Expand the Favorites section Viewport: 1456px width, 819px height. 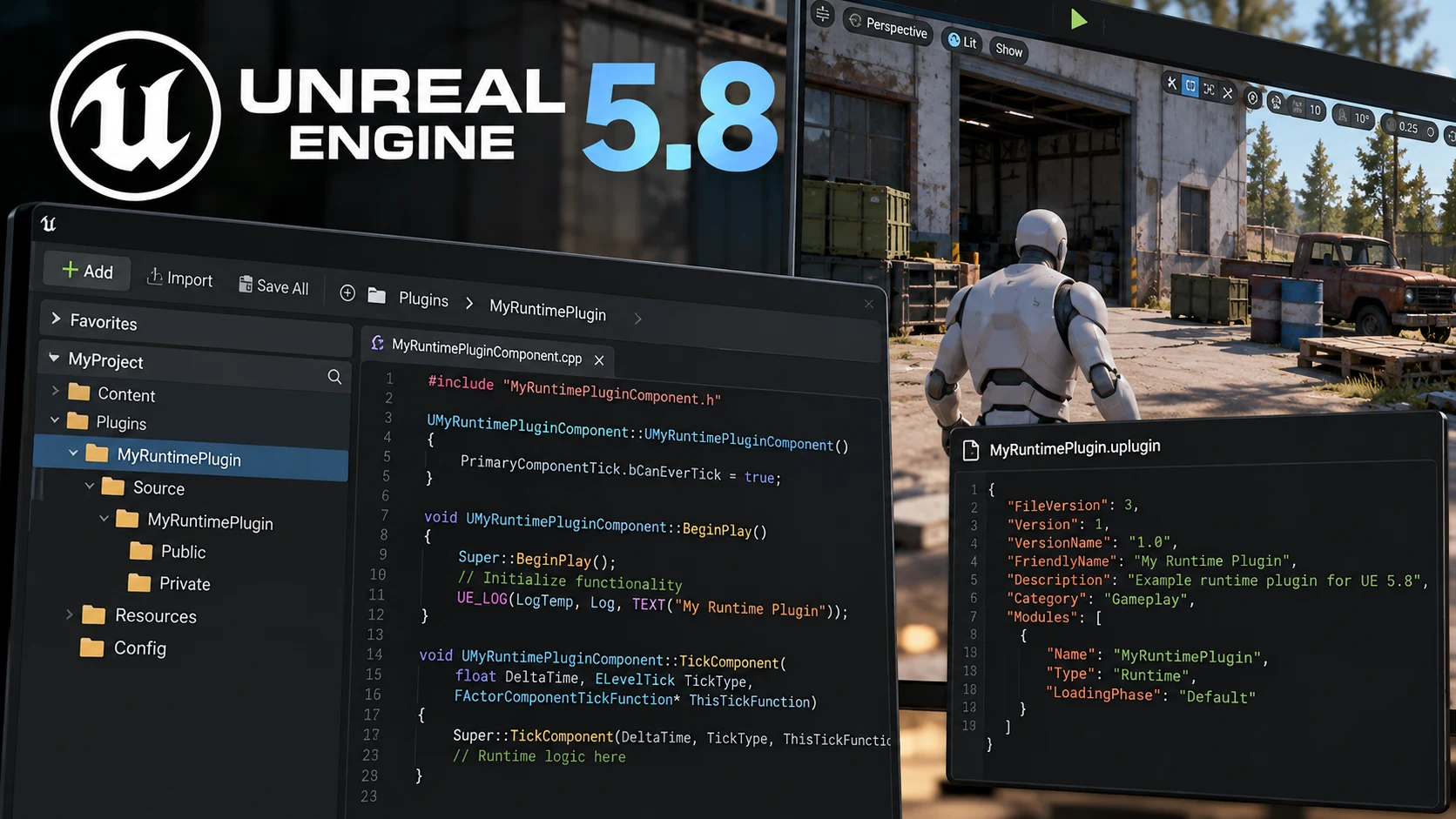(56, 319)
